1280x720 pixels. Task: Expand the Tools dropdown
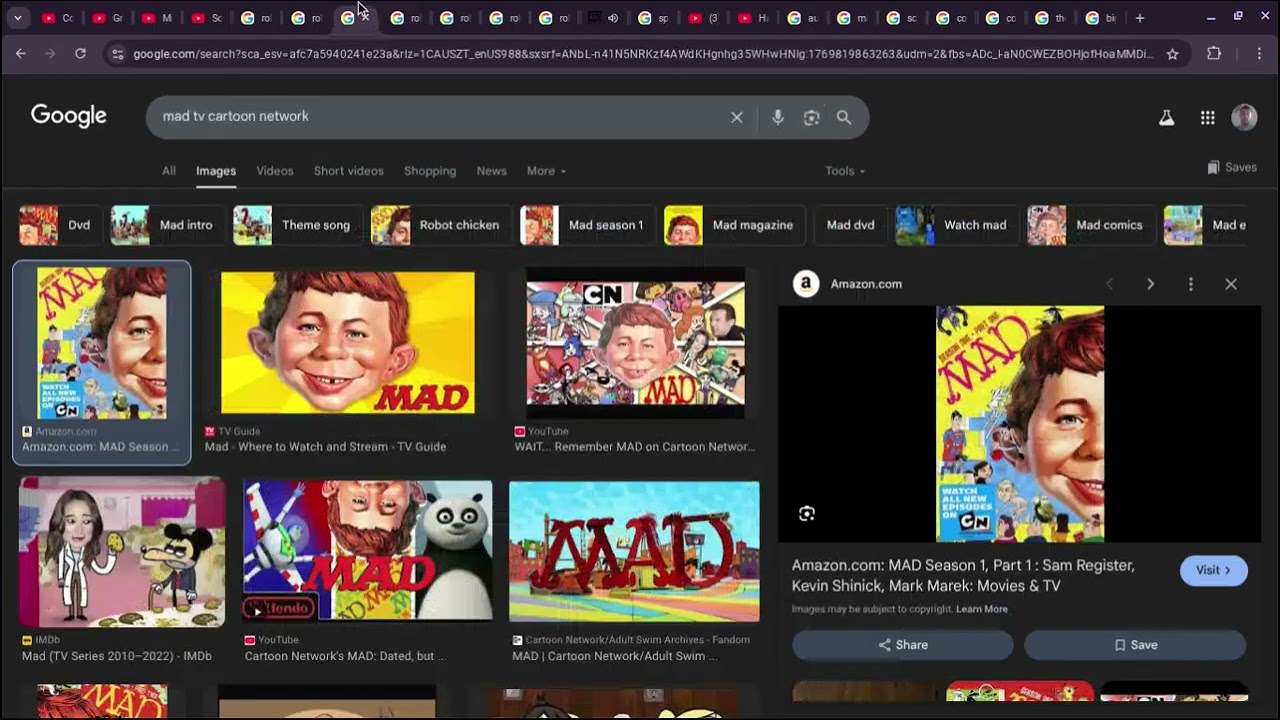coord(845,171)
